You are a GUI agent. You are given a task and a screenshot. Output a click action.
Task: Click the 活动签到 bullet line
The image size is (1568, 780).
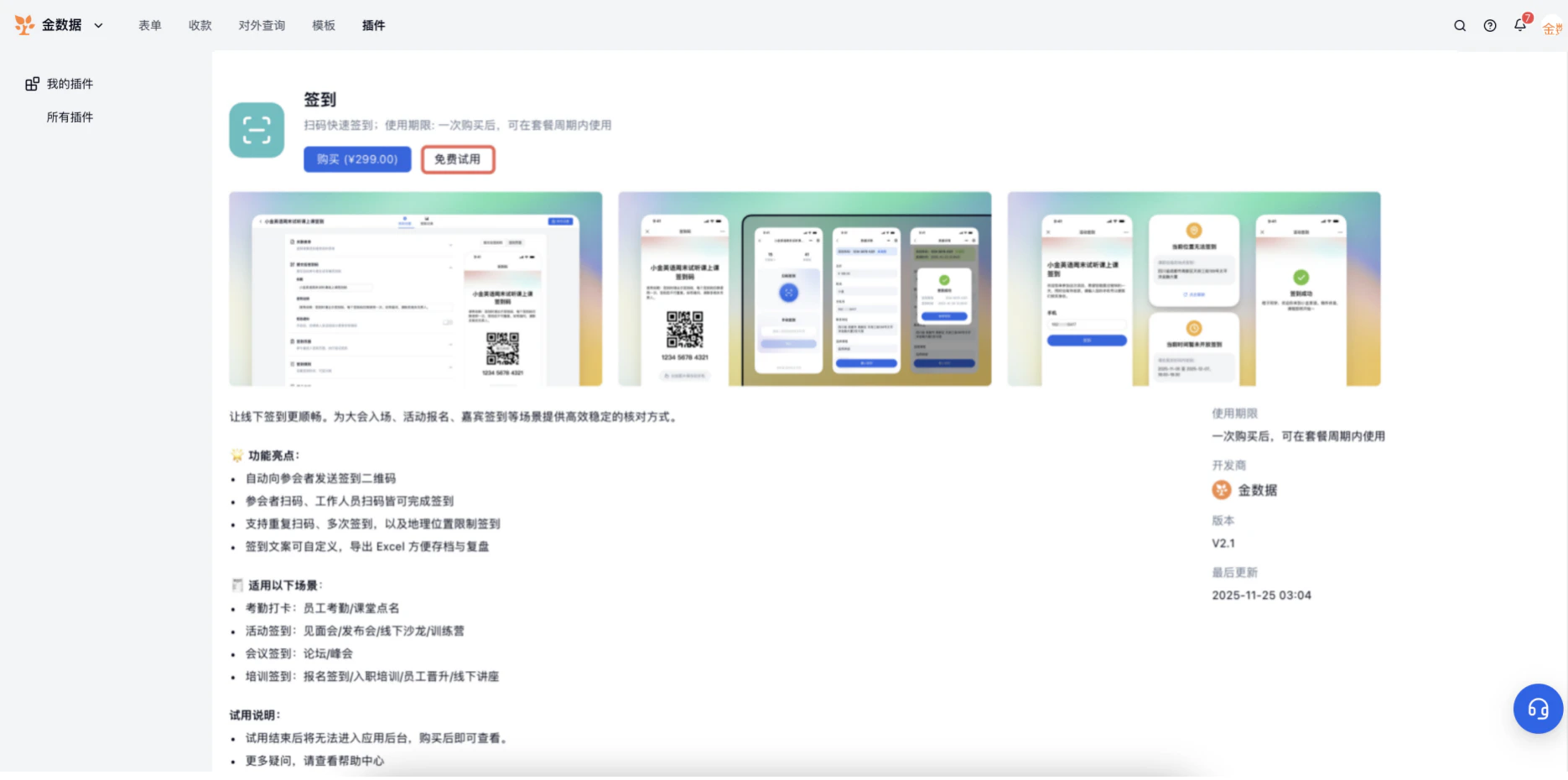pos(355,632)
